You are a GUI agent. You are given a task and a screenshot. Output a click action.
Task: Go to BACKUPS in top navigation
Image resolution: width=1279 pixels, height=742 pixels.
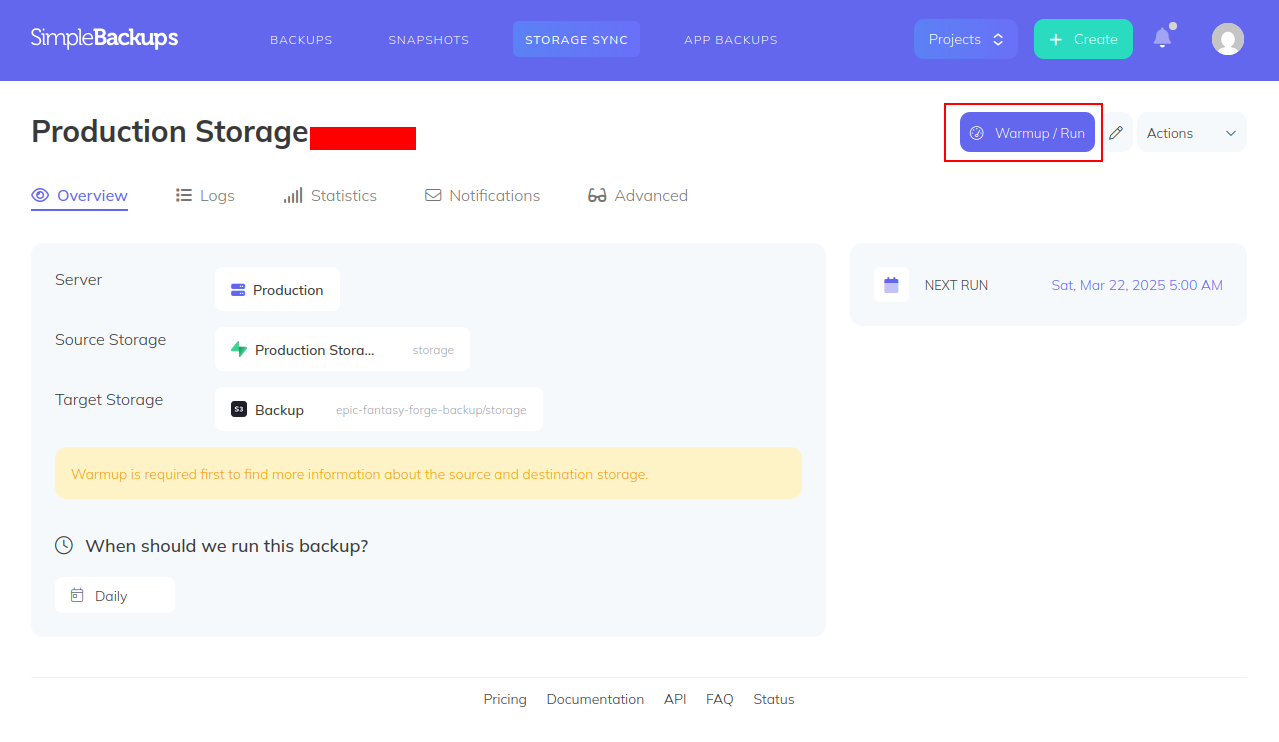[301, 40]
